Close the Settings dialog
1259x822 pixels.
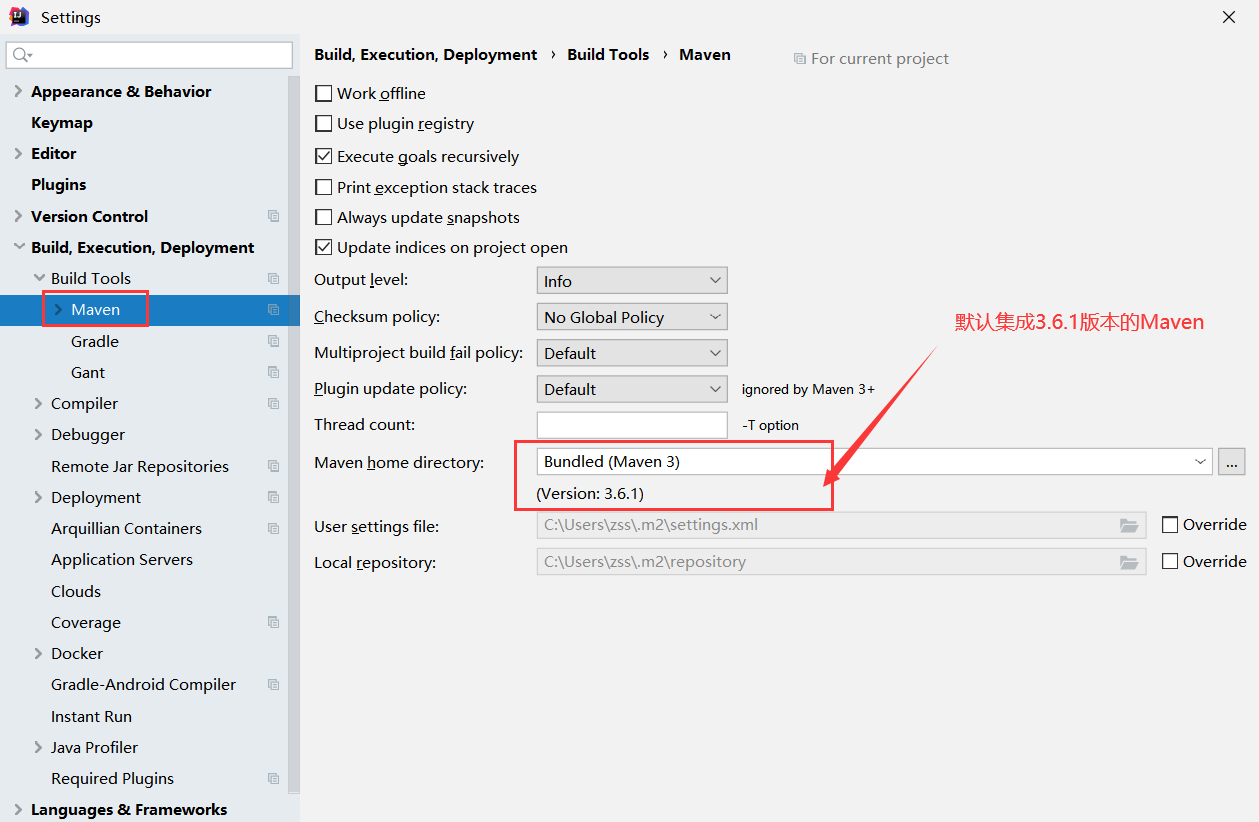tap(1229, 17)
